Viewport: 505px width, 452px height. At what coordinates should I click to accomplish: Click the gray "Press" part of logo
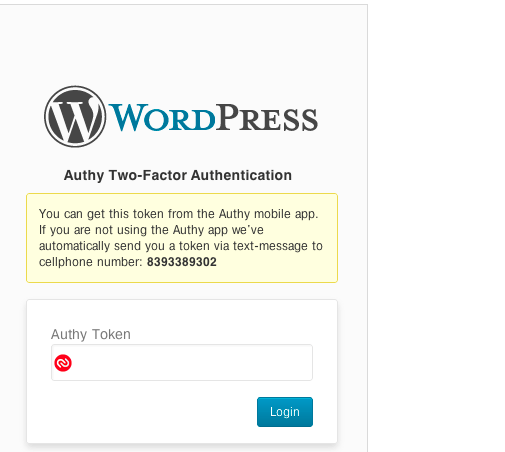coord(267,117)
